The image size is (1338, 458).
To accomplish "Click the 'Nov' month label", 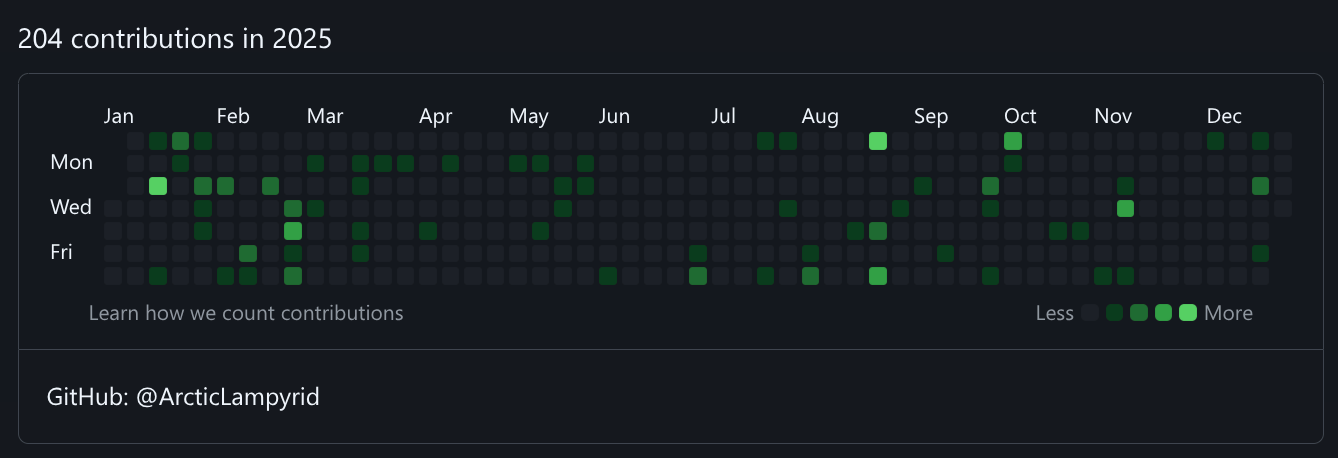I will tap(1113, 117).
